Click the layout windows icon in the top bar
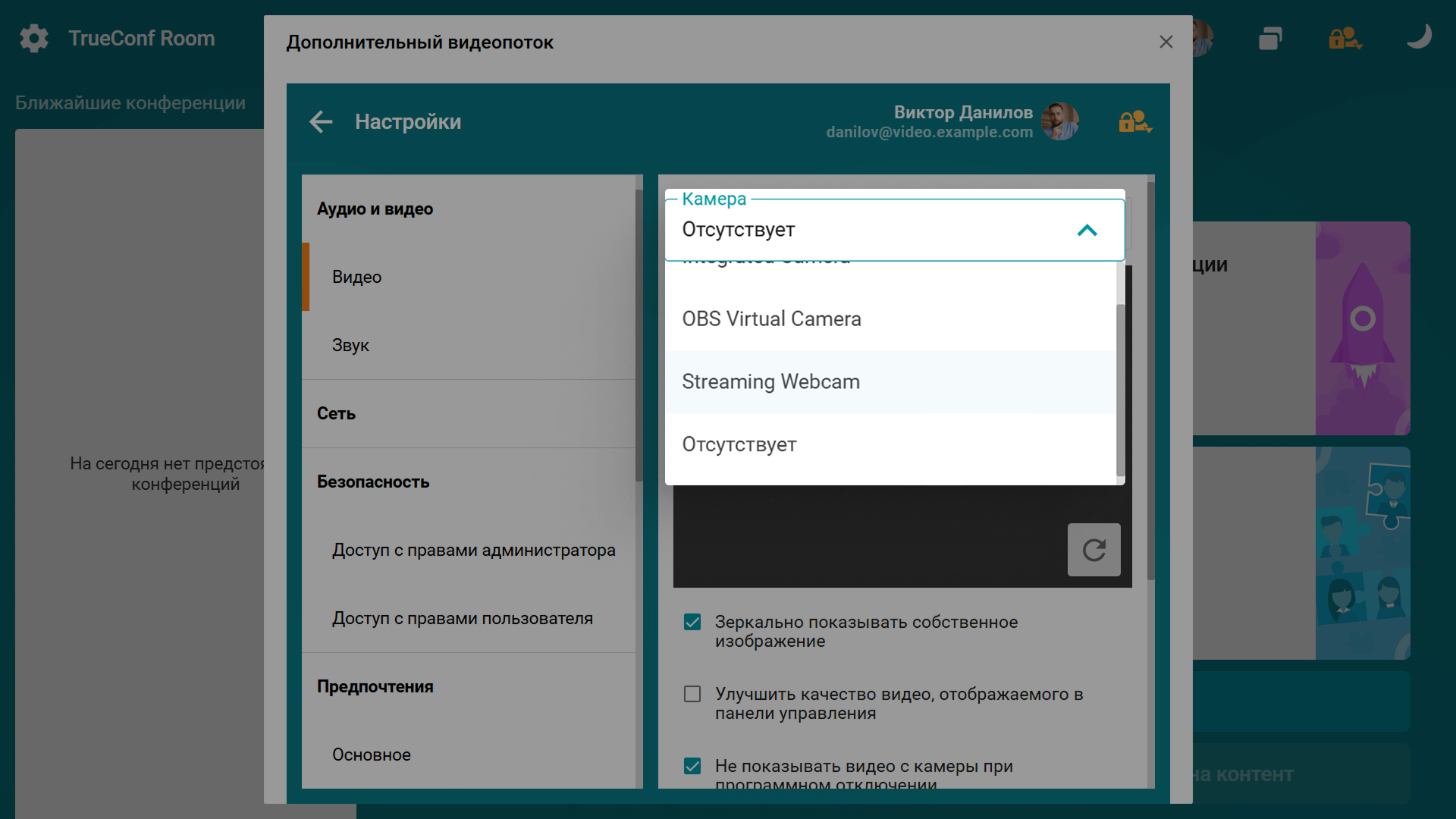Image resolution: width=1456 pixels, height=819 pixels. point(1270,38)
